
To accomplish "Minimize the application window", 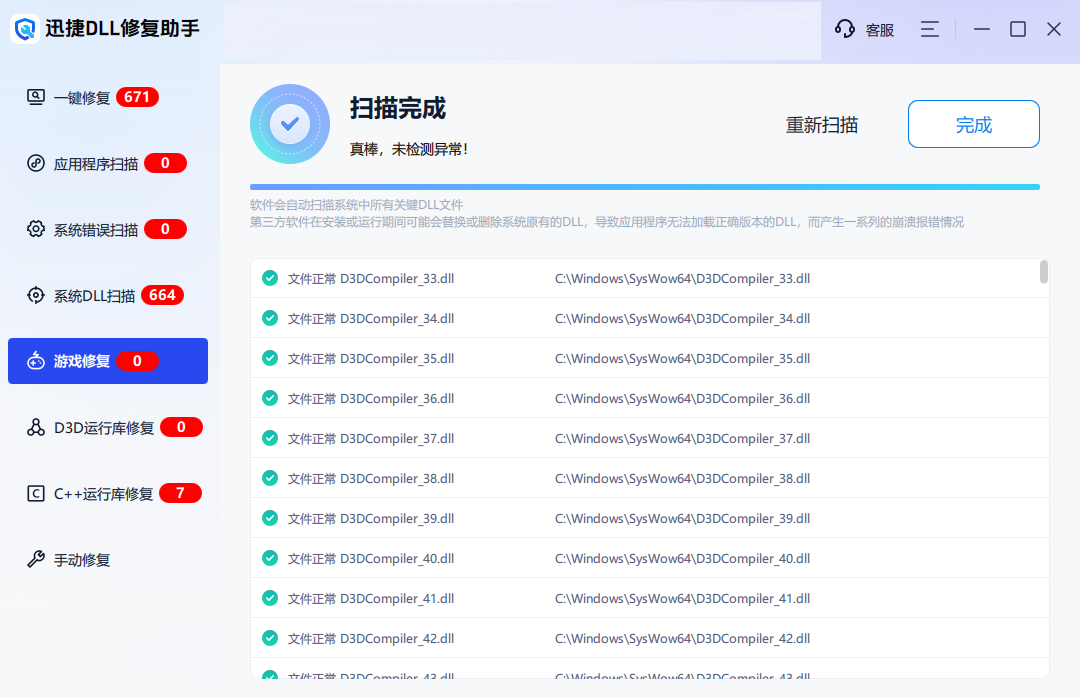I will click(982, 29).
